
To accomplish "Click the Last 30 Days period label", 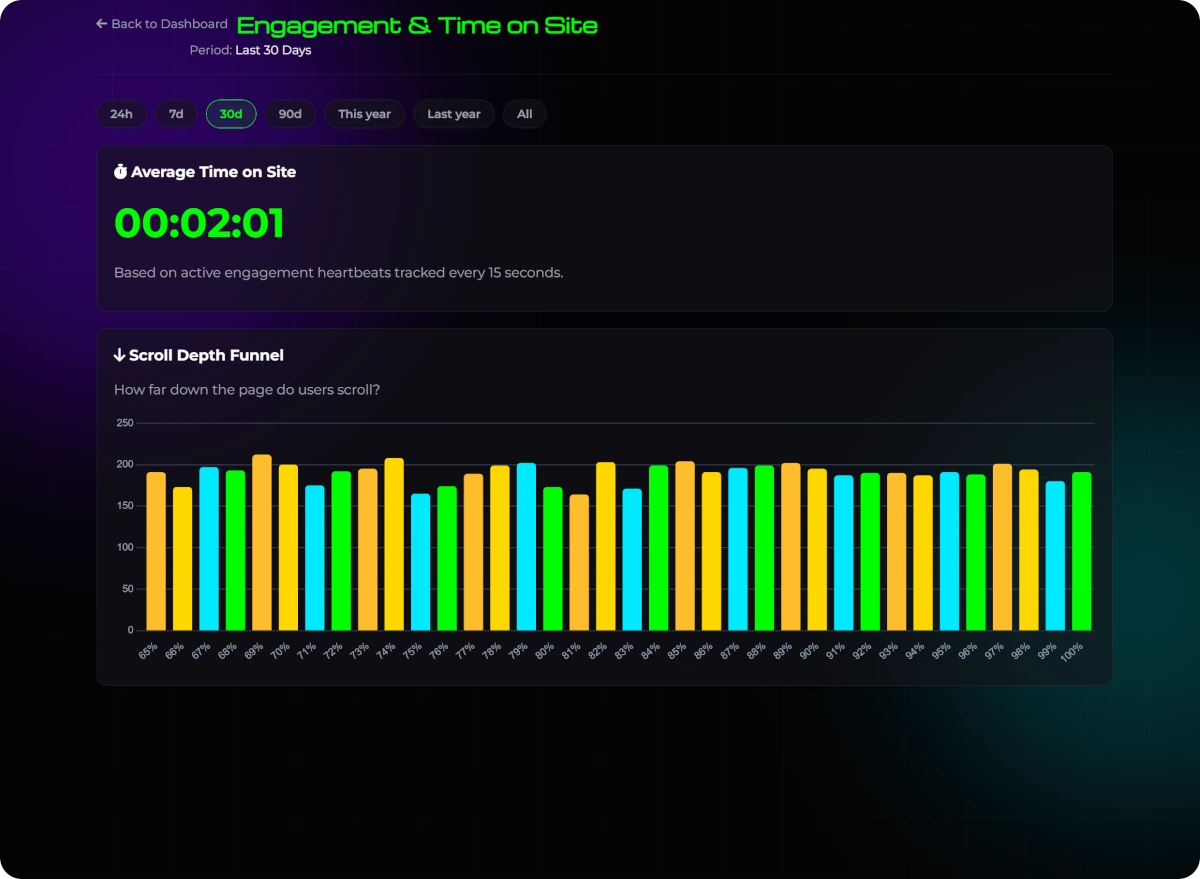I will (274, 50).
